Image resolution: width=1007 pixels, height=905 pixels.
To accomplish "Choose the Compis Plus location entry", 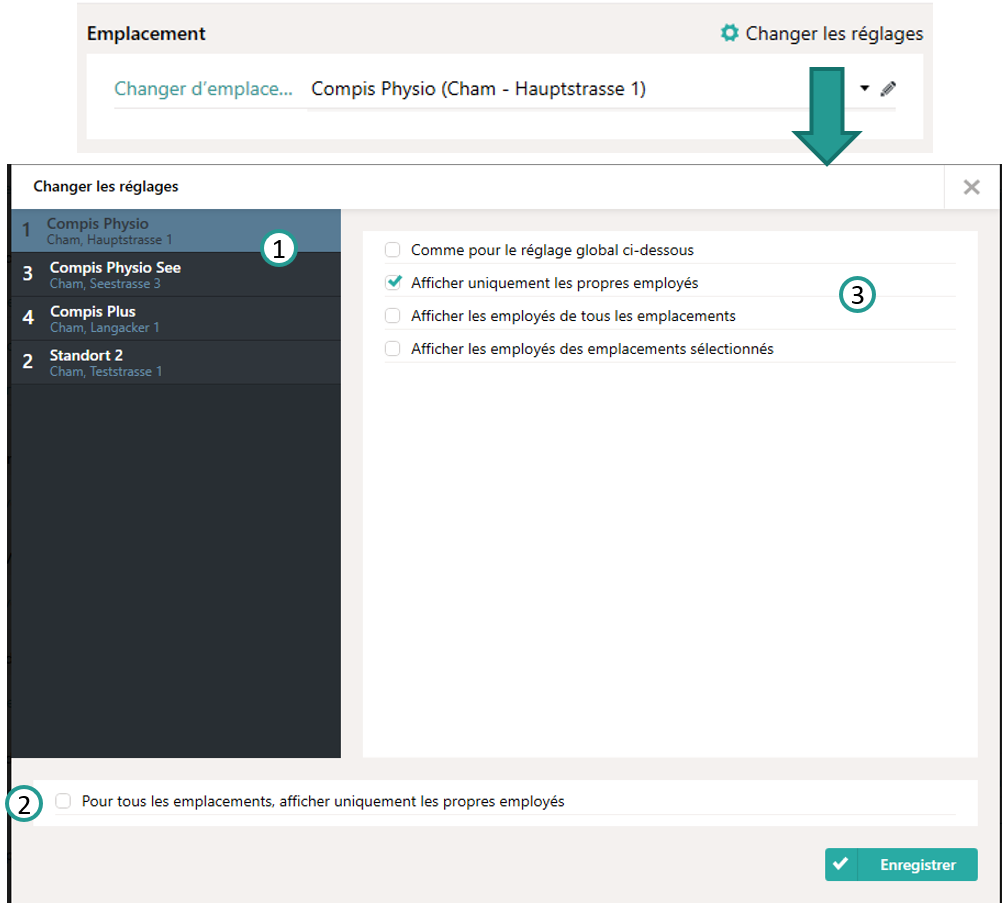I will [x=93, y=319].
